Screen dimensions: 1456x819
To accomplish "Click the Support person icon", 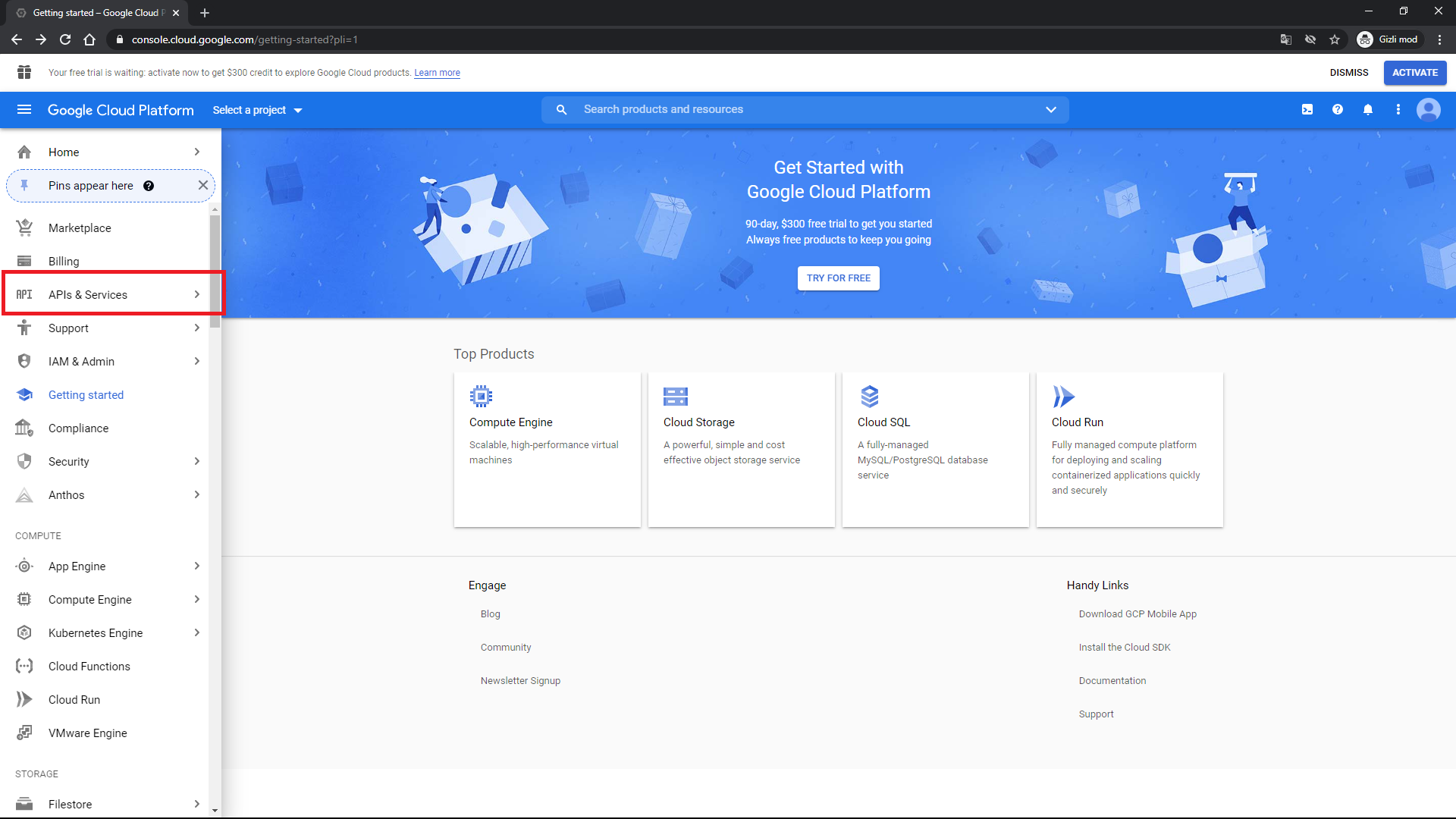I will tap(24, 328).
